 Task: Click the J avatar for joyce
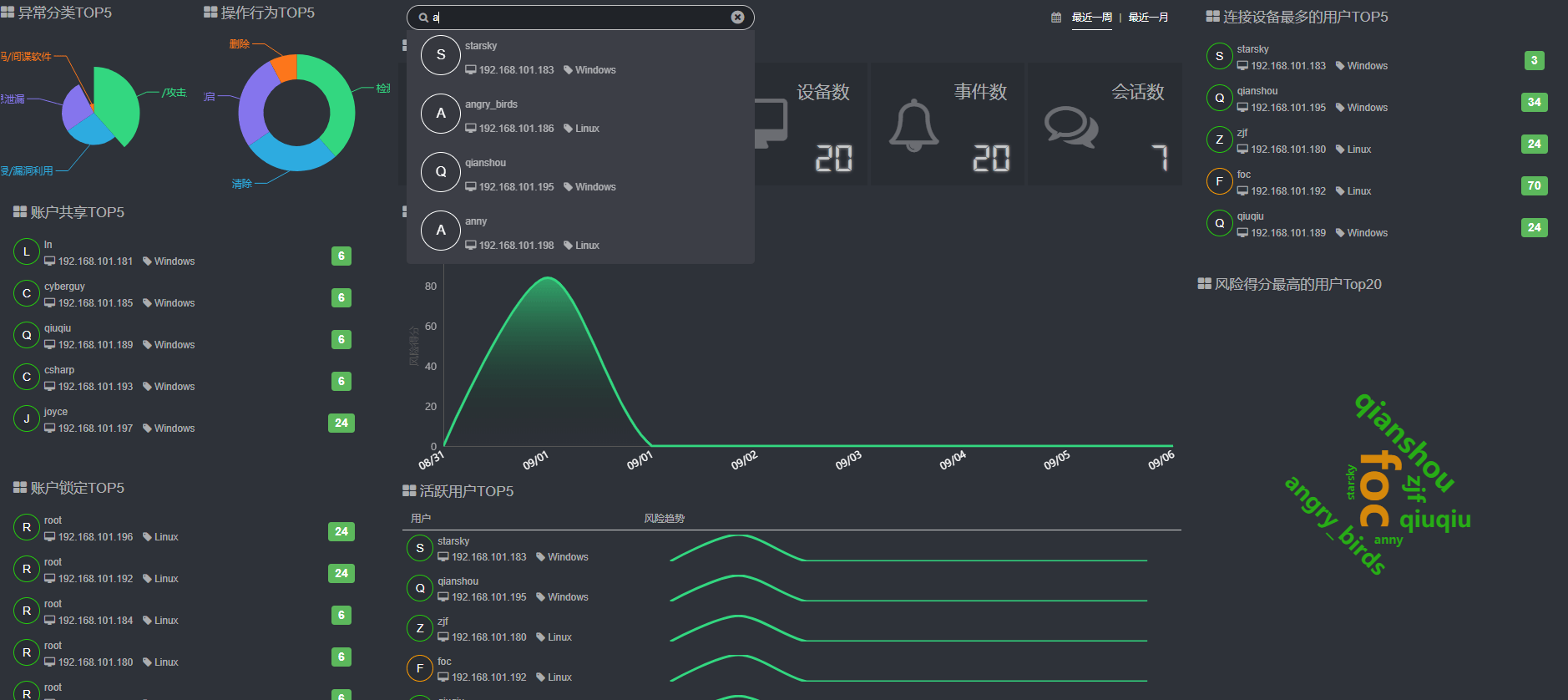(x=27, y=419)
